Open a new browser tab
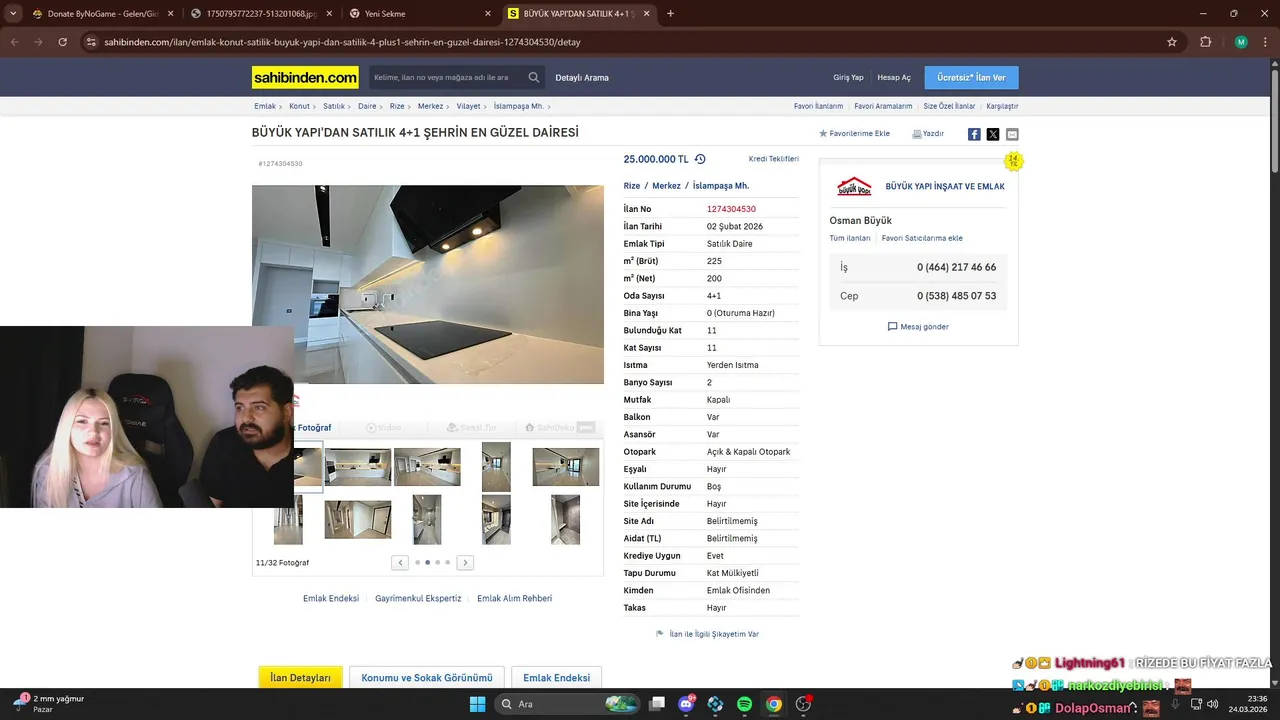 [670, 13]
